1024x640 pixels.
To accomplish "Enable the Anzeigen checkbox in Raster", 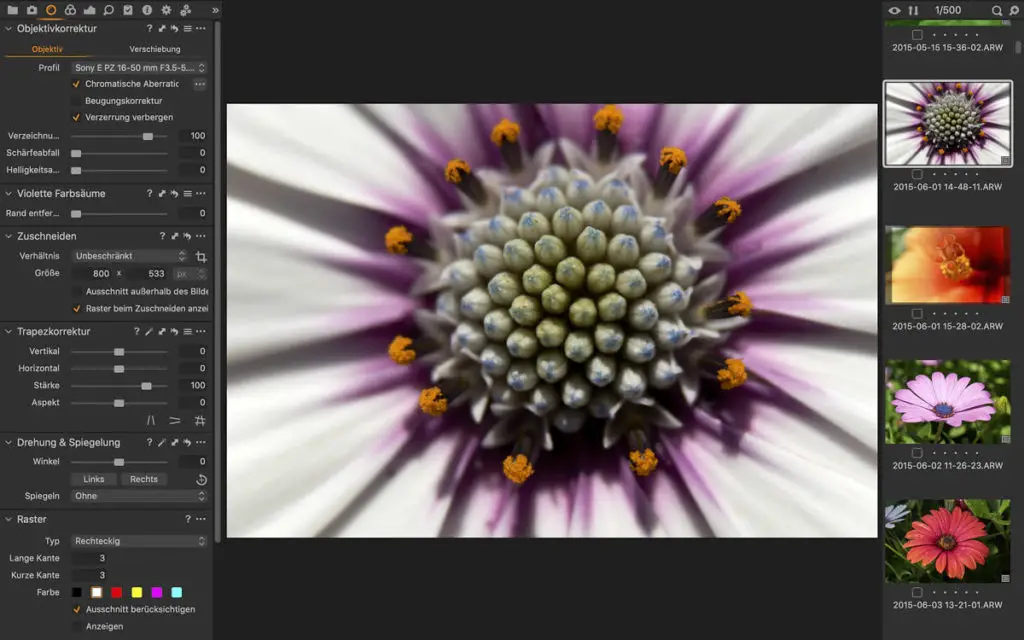I will 76,626.
